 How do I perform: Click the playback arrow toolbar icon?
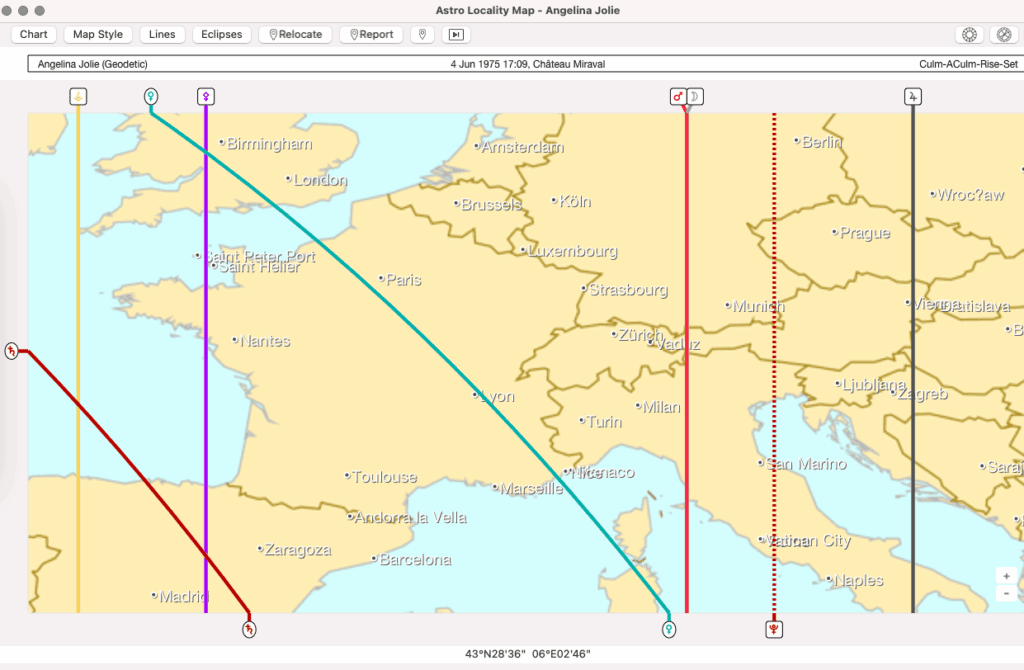[454, 34]
